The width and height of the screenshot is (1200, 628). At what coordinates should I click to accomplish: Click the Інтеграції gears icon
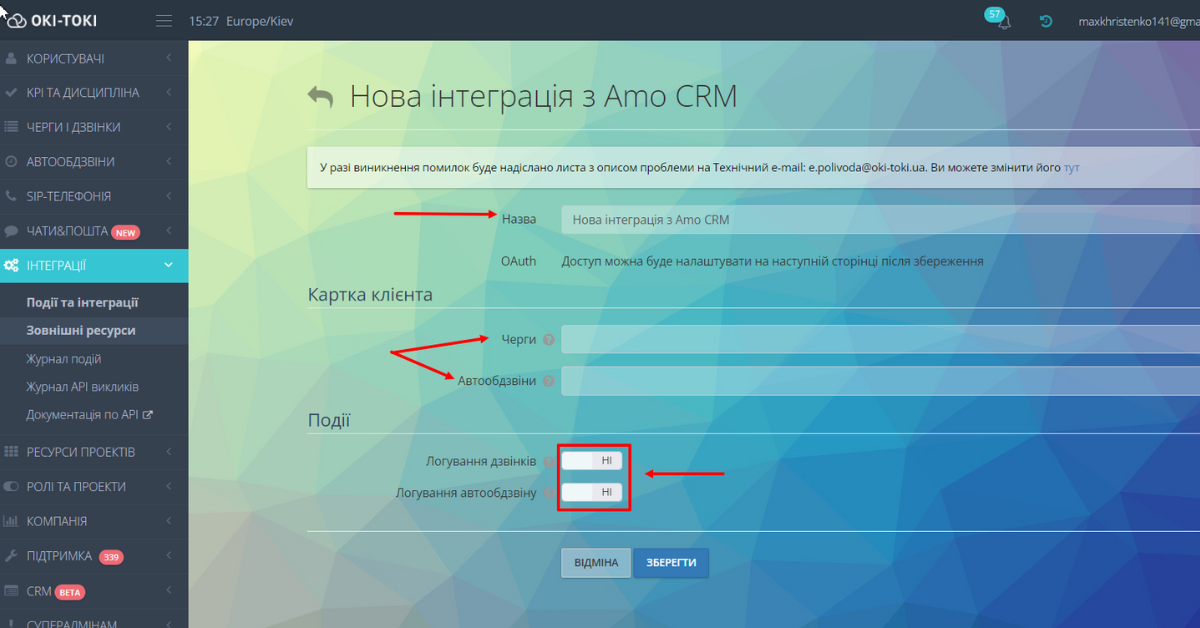12,265
